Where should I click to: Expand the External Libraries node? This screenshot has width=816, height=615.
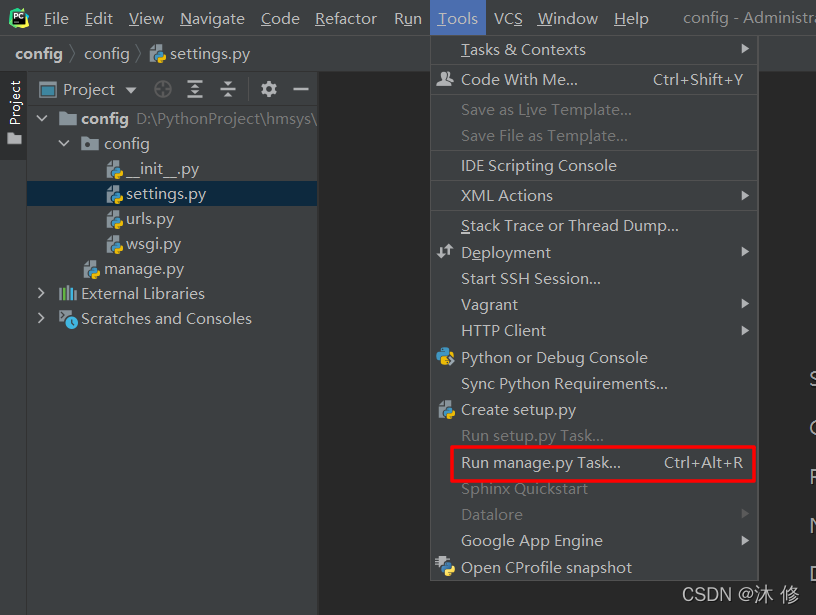(x=41, y=293)
